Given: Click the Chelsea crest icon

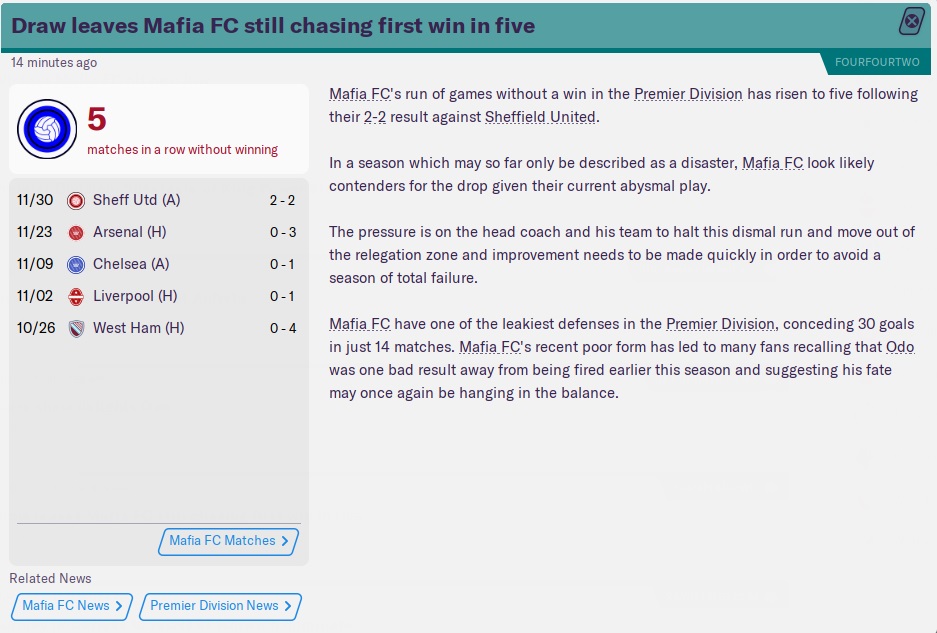Looking at the screenshot, I should pos(76,264).
